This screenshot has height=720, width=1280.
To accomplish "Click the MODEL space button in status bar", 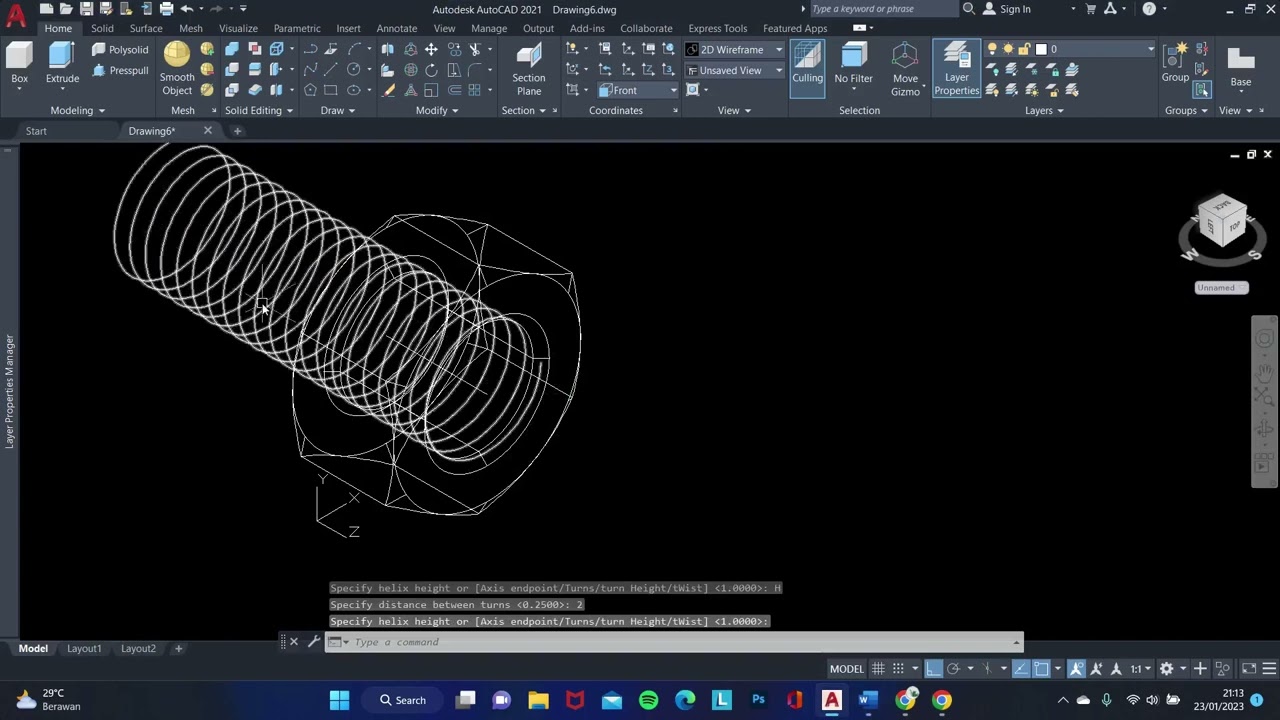I will point(846,668).
